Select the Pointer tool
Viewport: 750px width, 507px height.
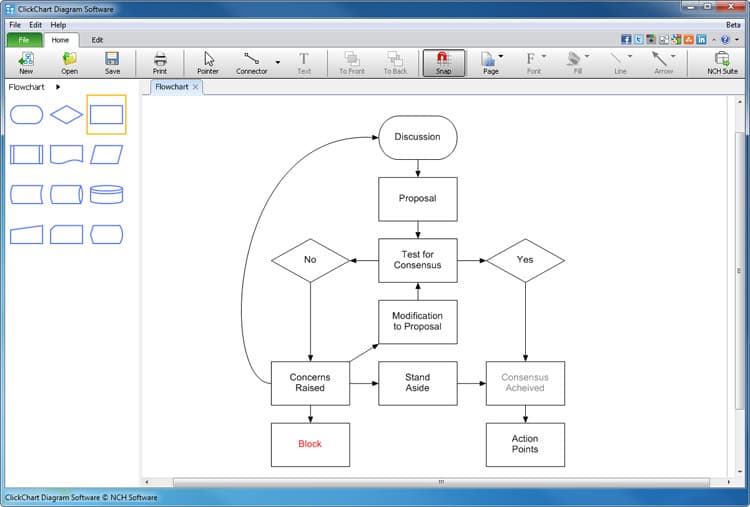point(208,62)
